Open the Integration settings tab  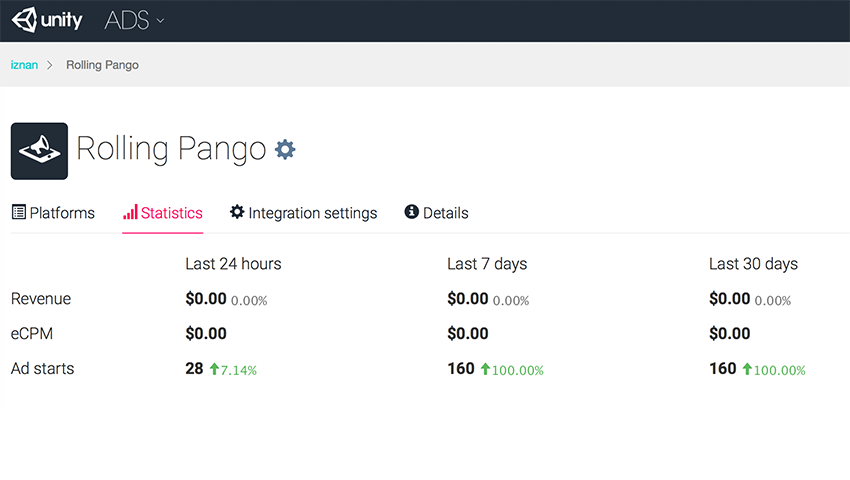(x=312, y=213)
